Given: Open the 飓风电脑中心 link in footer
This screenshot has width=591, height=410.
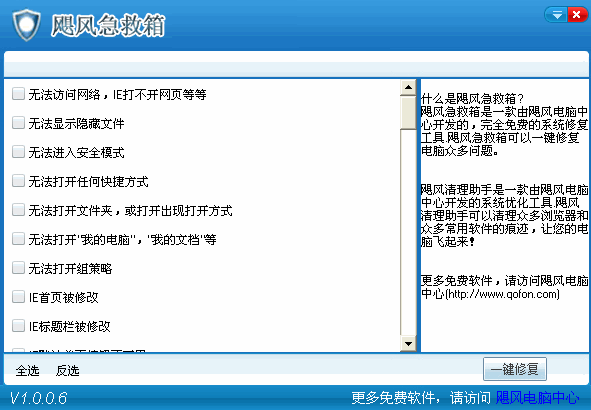Looking at the screenshot, I should [537, 398].
